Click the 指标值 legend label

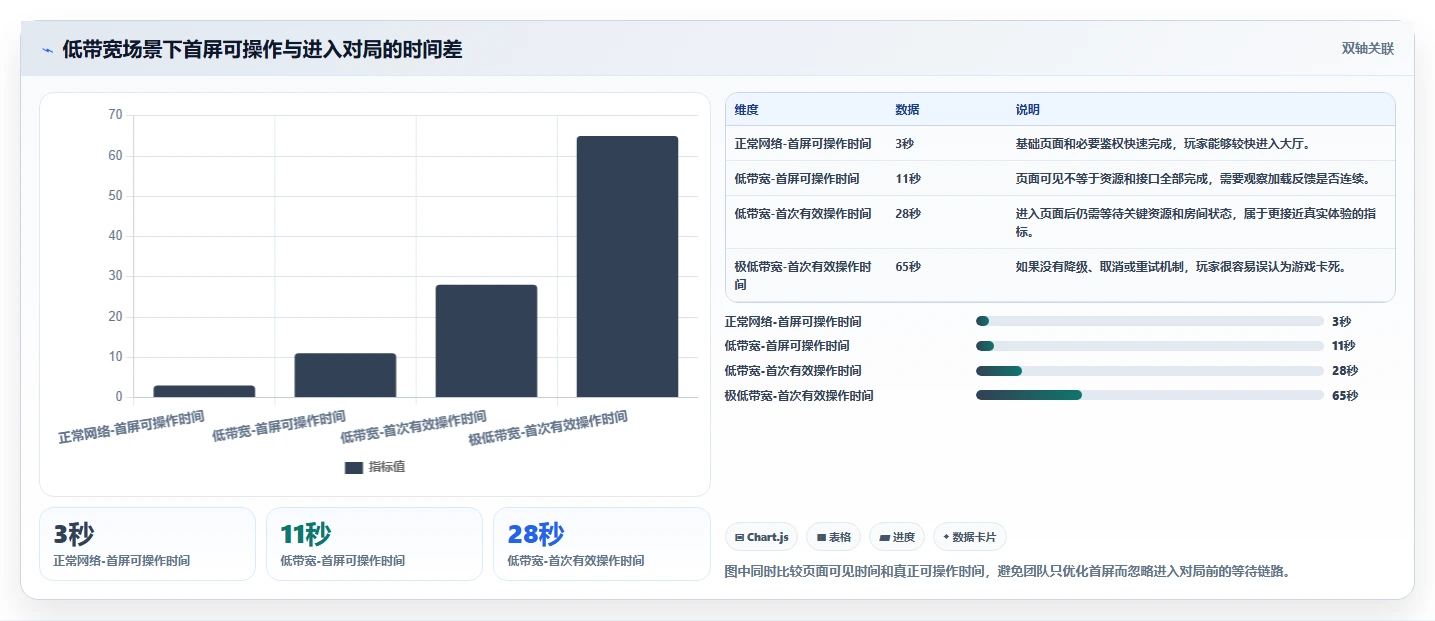pos(386,467)
